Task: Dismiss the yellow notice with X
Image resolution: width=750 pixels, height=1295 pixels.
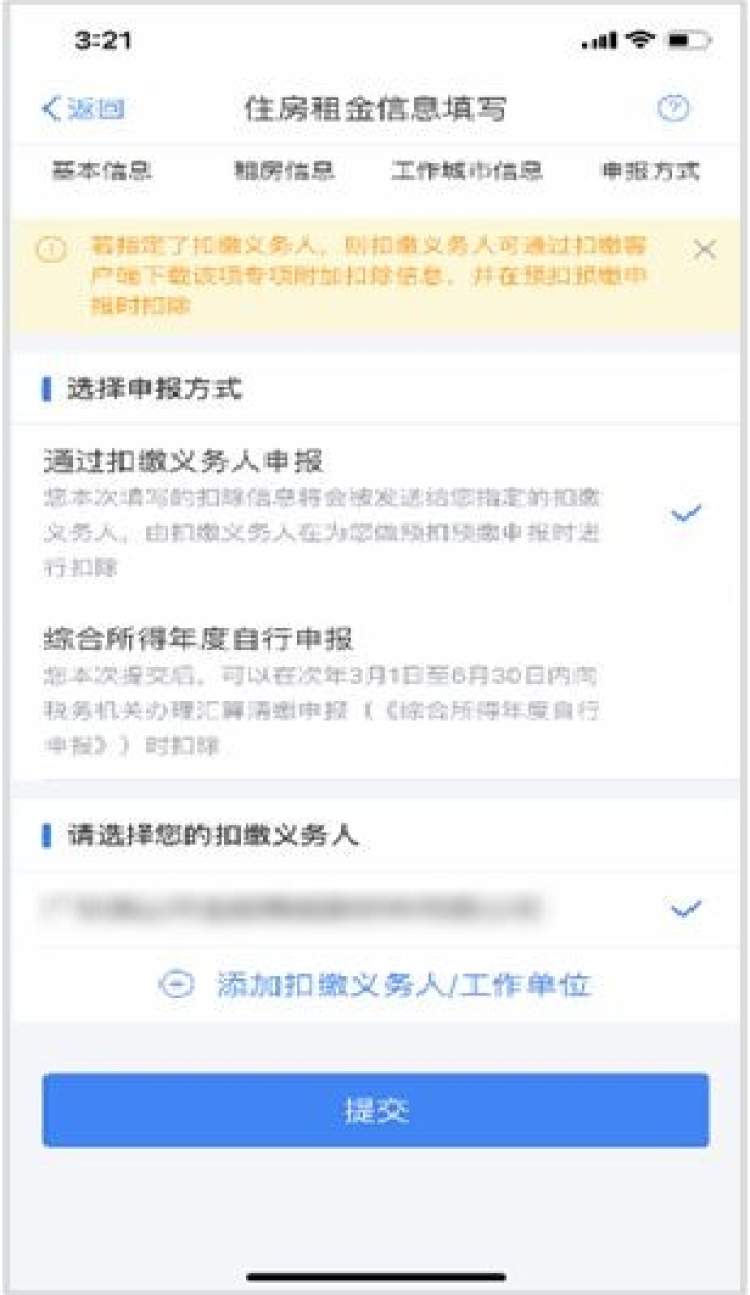Action: click(x=704, y=250)
